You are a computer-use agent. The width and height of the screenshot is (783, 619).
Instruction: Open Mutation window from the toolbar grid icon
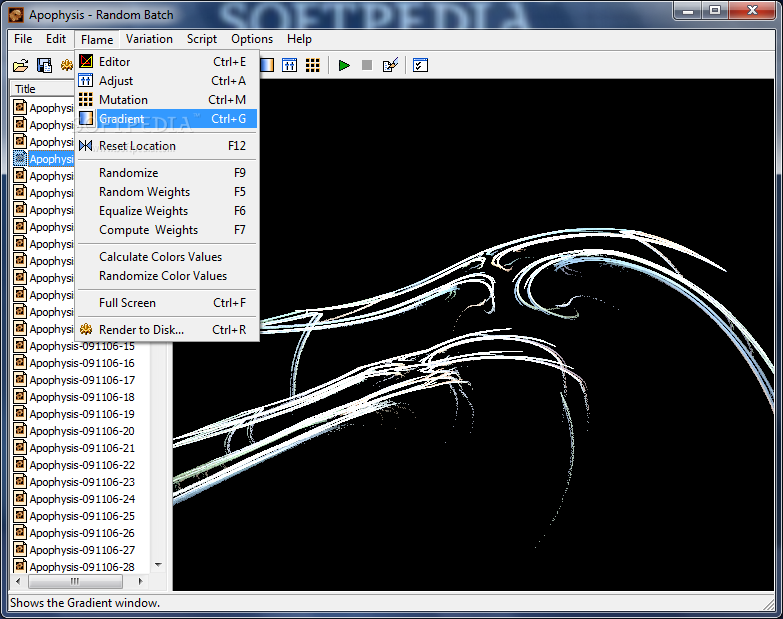pos(313,65)
